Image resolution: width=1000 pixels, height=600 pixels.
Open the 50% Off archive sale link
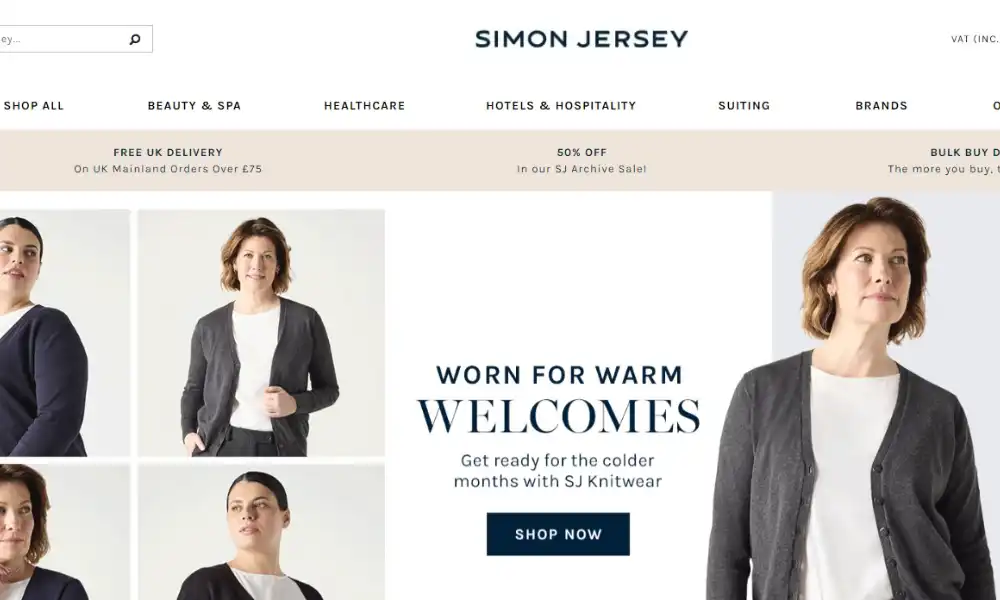coord(582,161)
